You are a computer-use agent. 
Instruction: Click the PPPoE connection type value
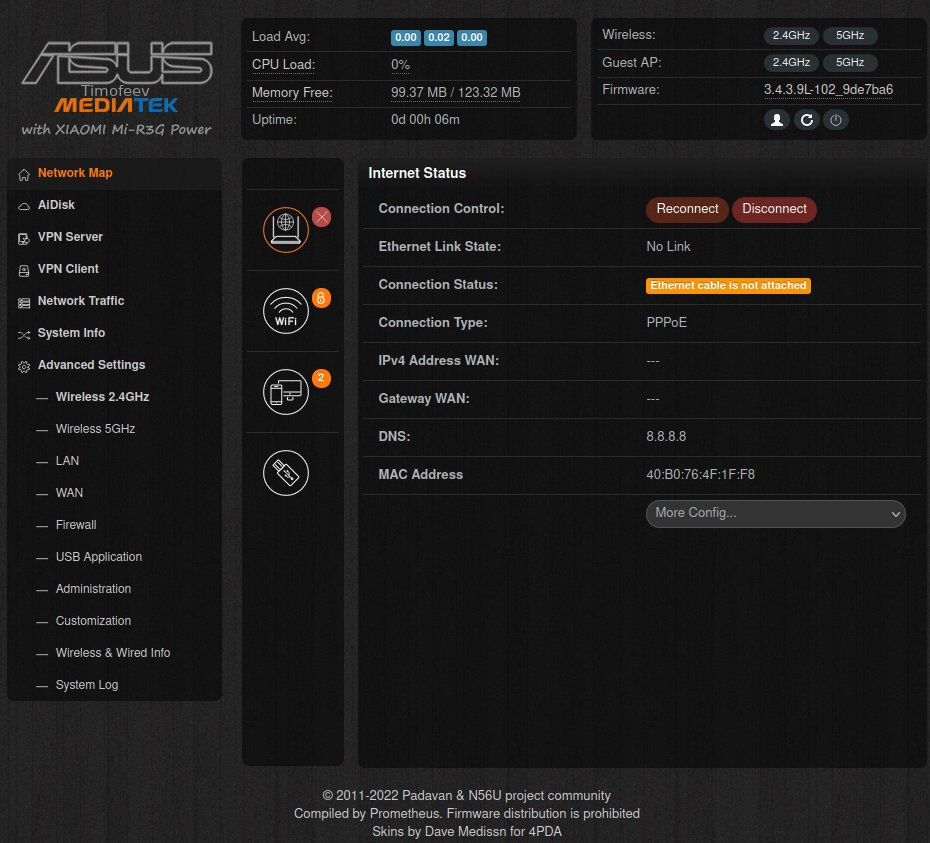(667, 323)
